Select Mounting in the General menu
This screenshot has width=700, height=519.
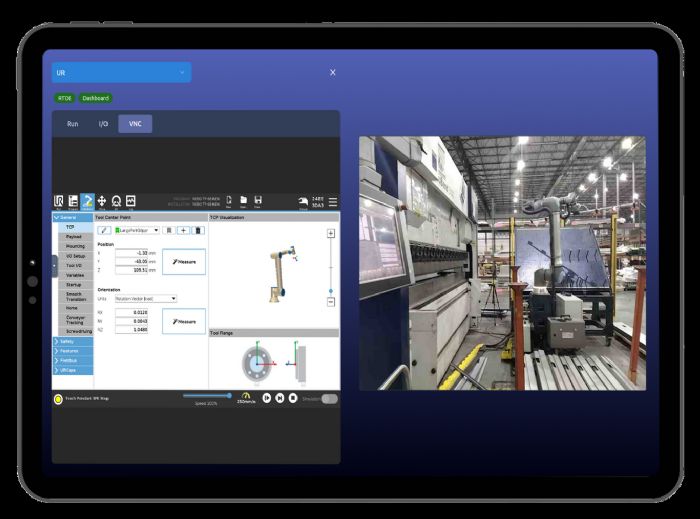tap(75, 246)
